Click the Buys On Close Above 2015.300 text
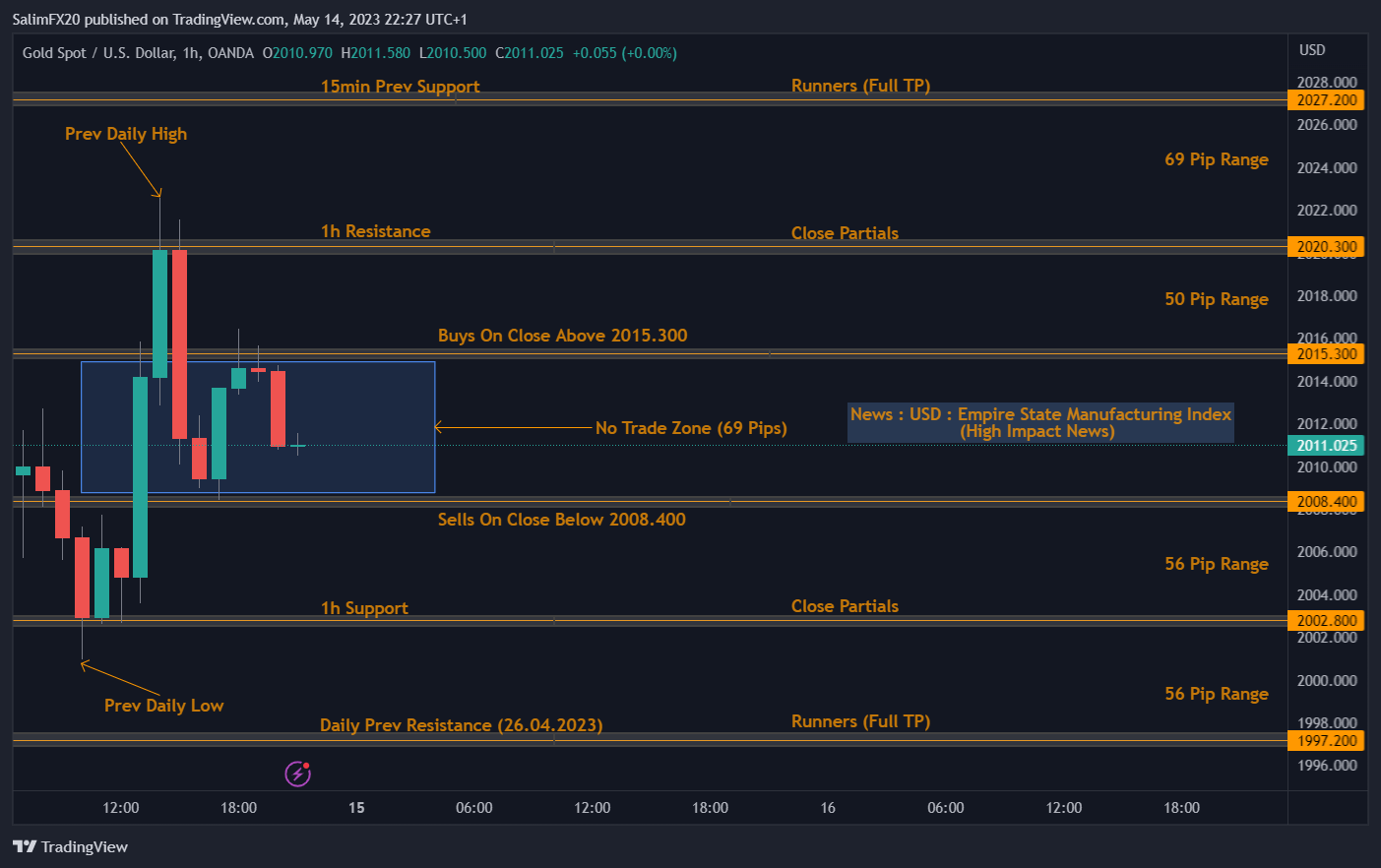1381x868 pixels. click(562, 335)
